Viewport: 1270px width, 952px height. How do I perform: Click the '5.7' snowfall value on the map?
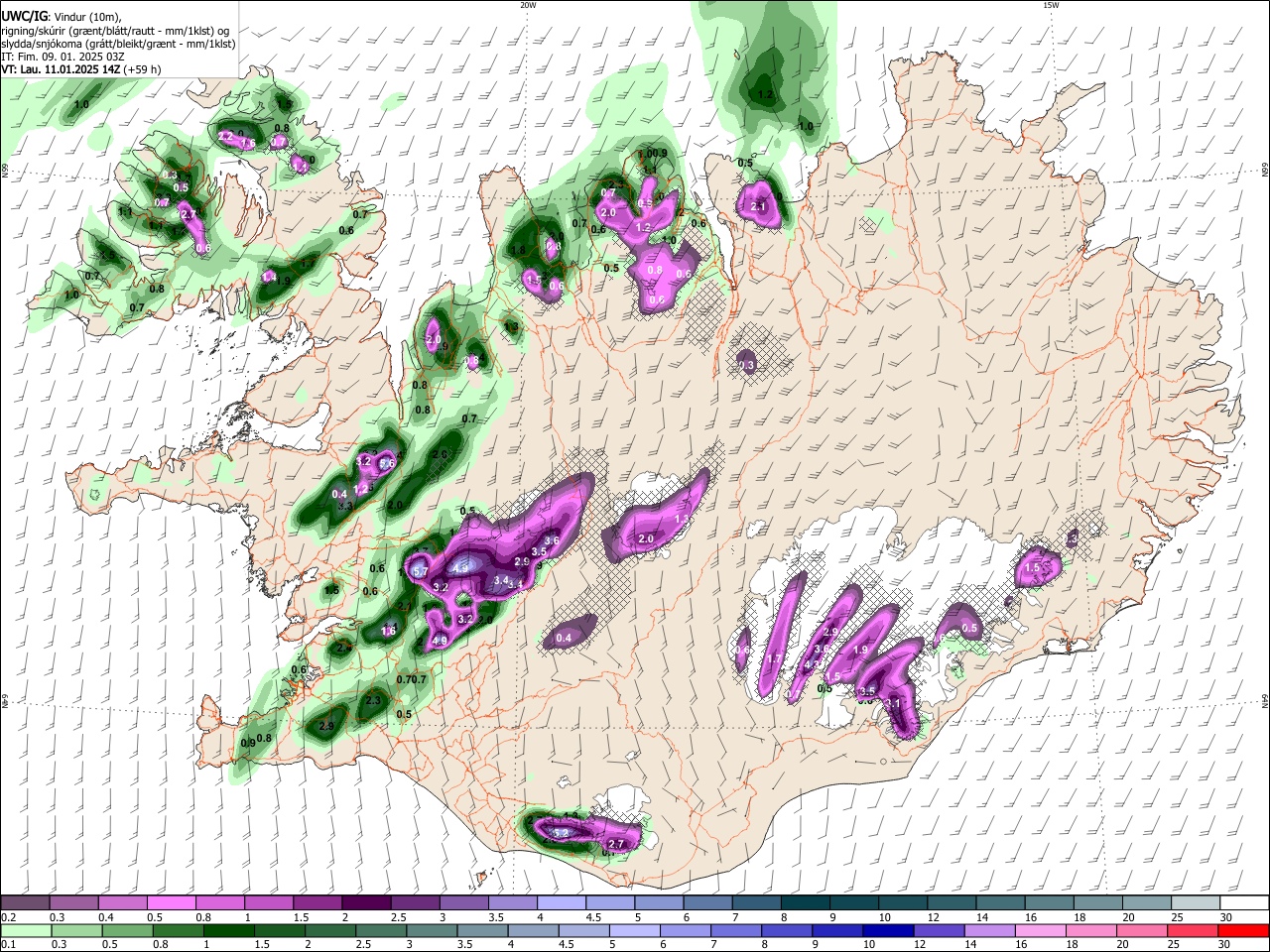click(420, 572)
